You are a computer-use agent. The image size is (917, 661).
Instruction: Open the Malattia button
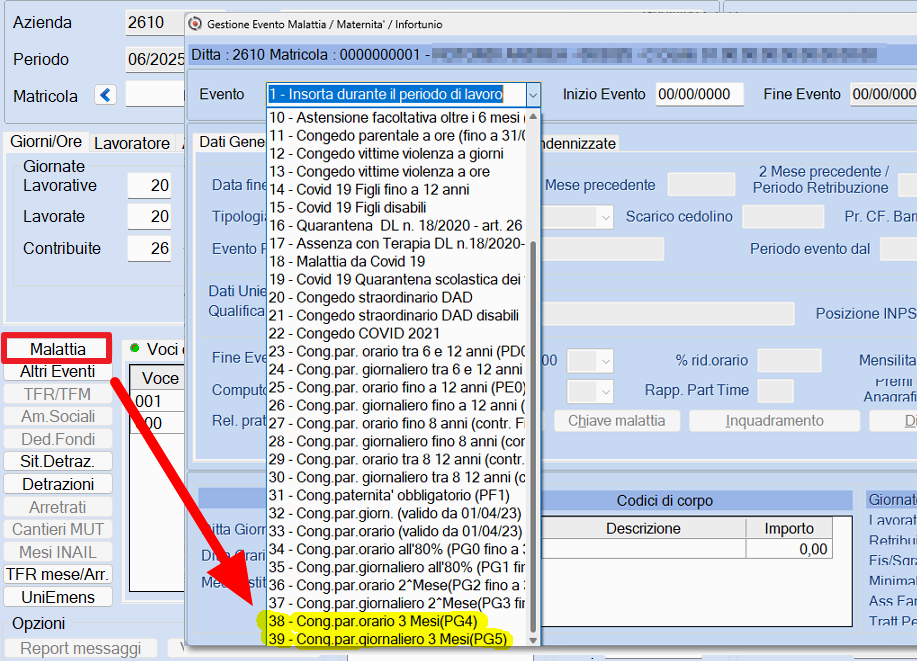tap(57, 349)
